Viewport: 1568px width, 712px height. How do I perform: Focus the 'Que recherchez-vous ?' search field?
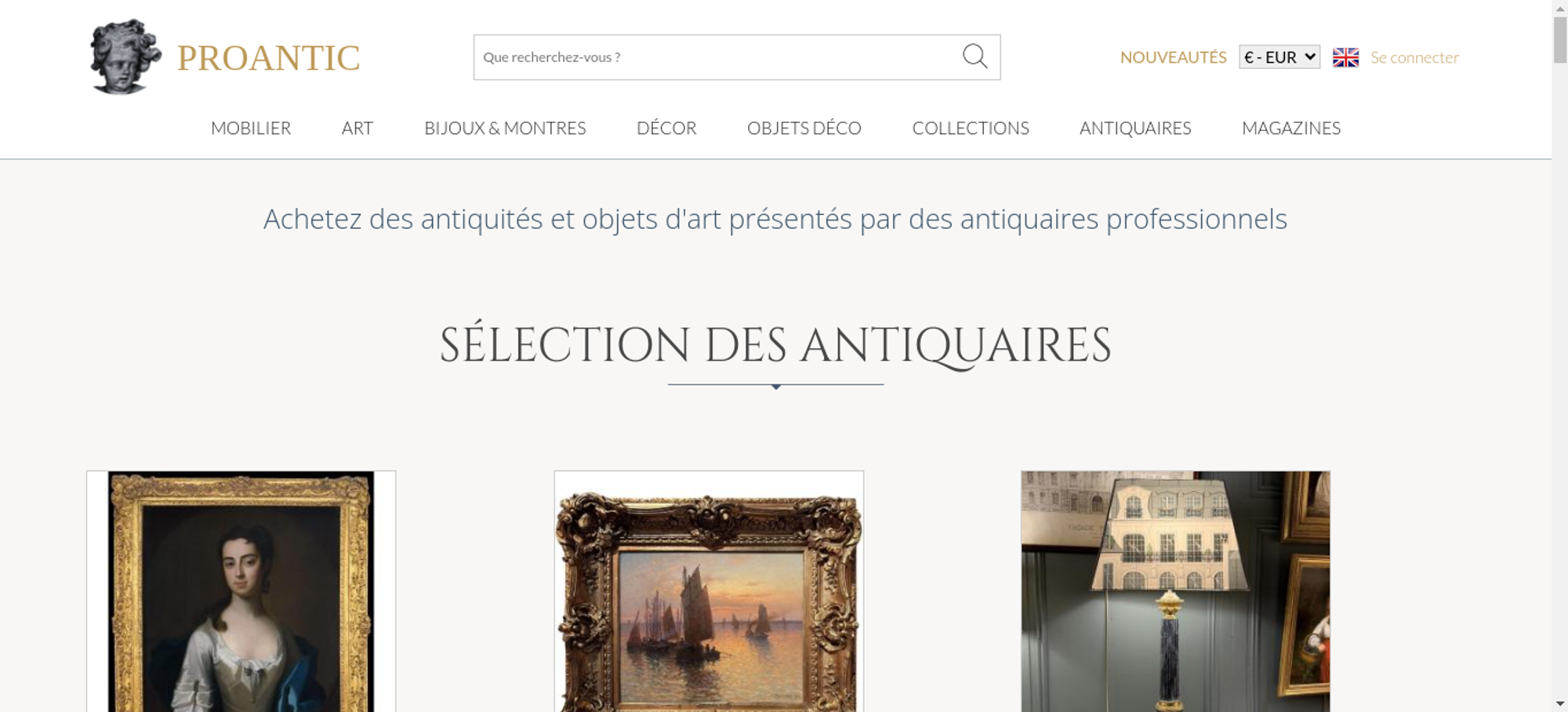(717, 57)
